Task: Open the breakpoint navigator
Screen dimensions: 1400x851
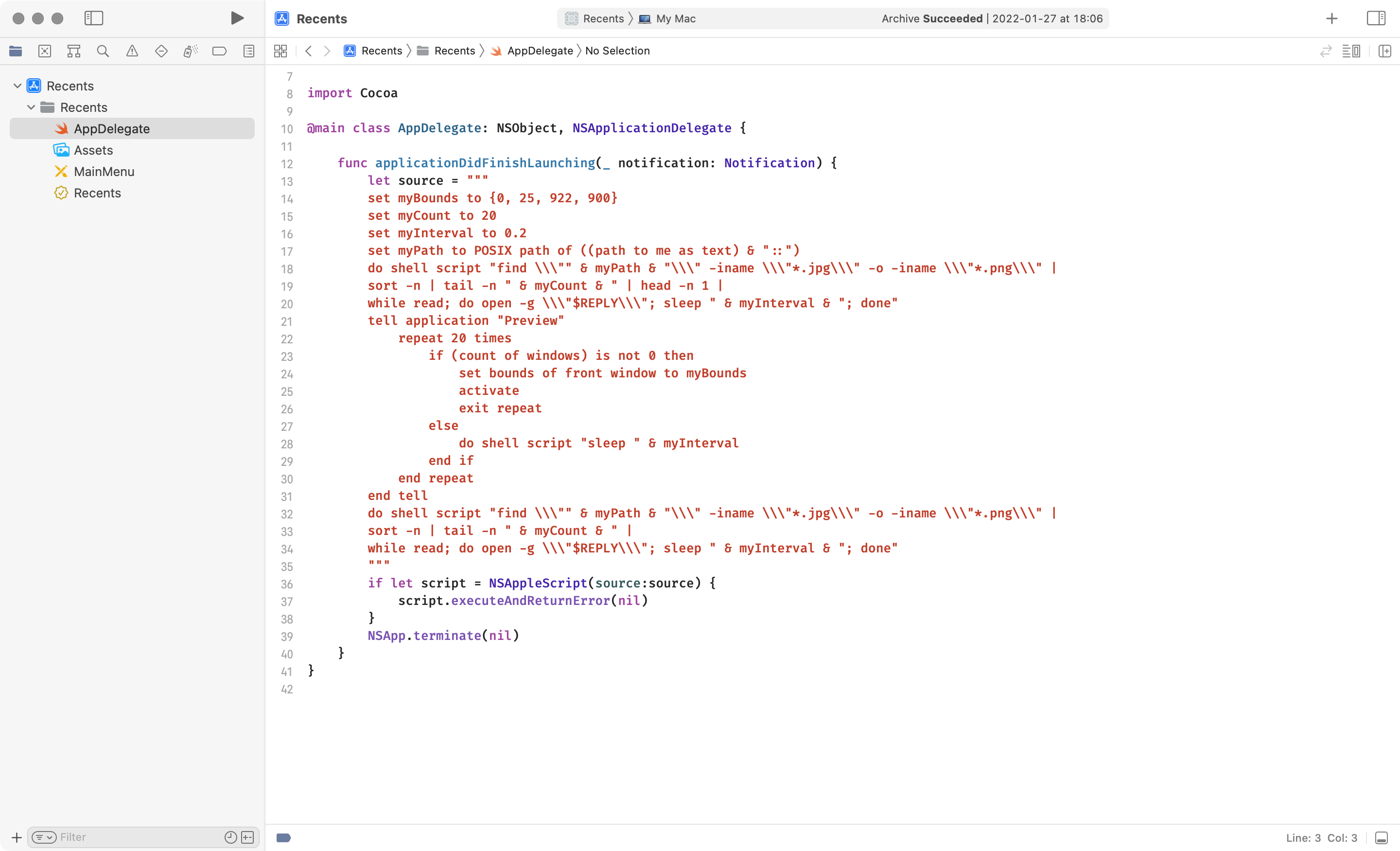Action: (219, 51)
